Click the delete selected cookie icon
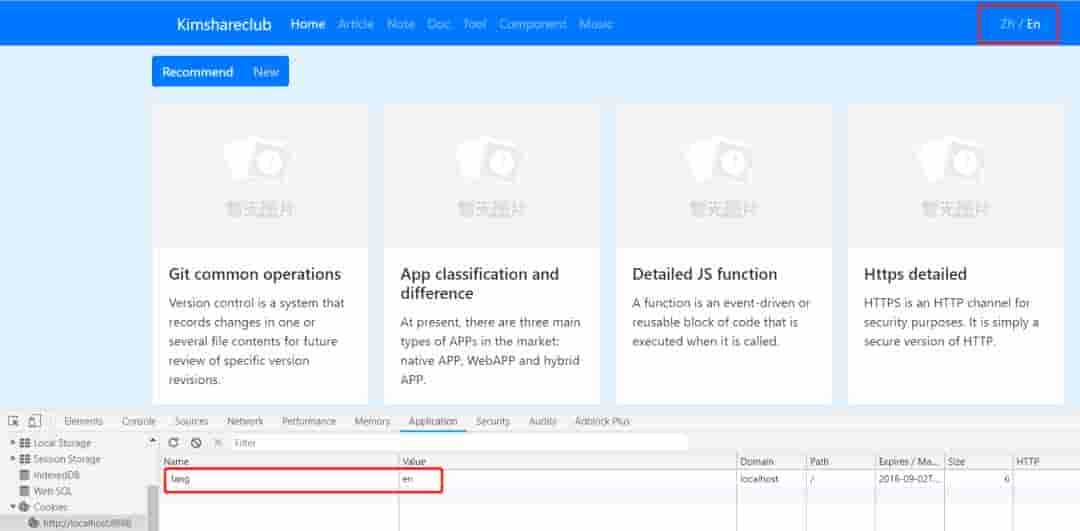The width and height of the screenshot is (1080, 531). [x=218, y=442]
